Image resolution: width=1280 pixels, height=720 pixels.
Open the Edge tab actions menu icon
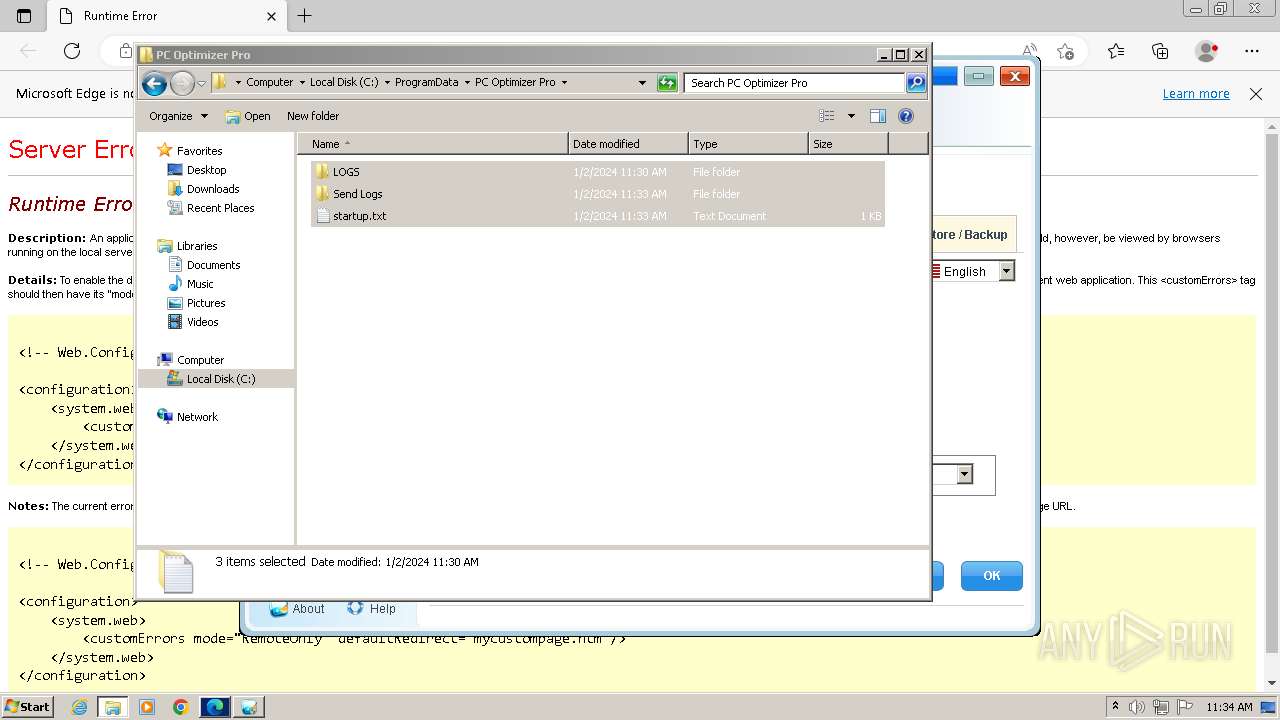(x=24, y=16)
